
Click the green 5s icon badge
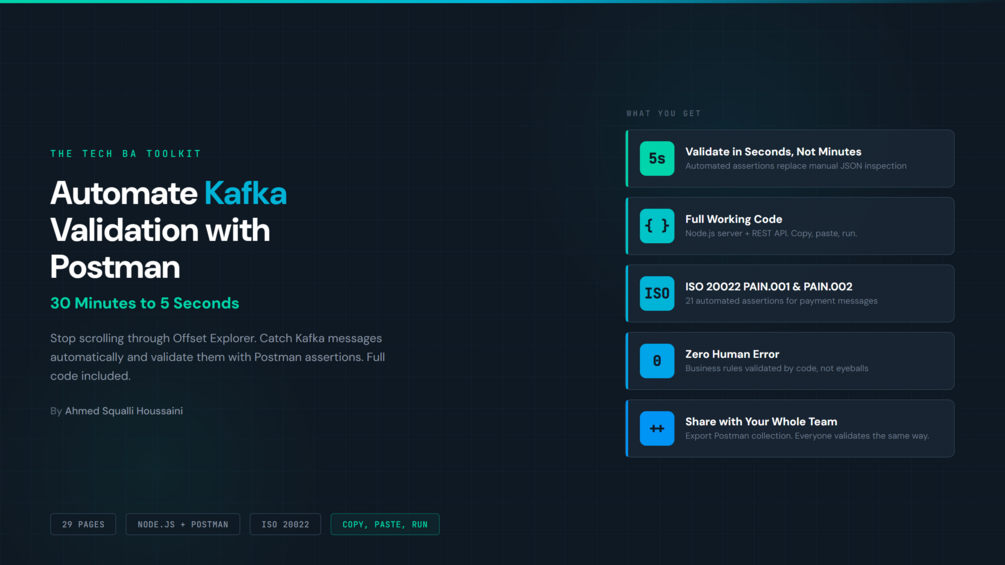click(x=657, y=158)
